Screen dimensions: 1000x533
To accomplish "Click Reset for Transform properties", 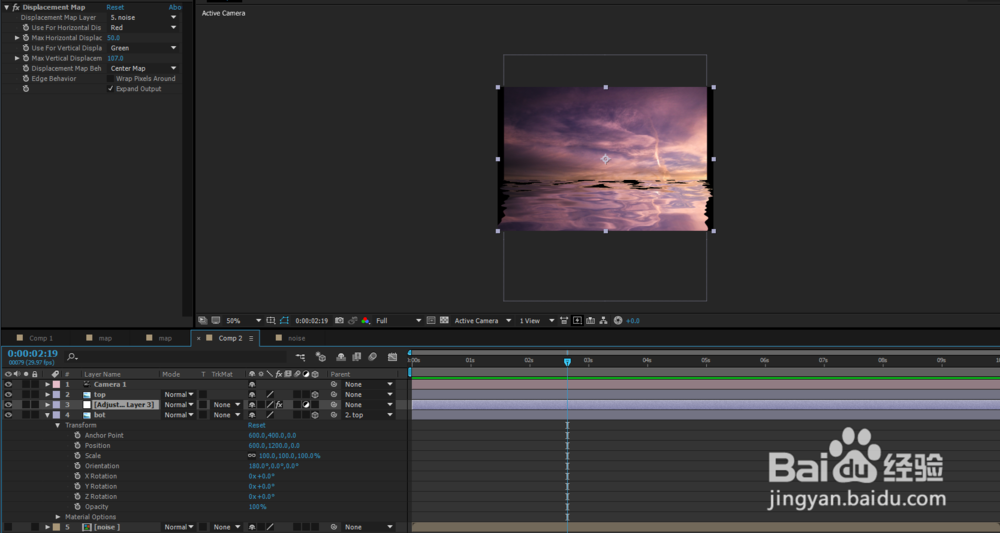I will click(256, 425).
